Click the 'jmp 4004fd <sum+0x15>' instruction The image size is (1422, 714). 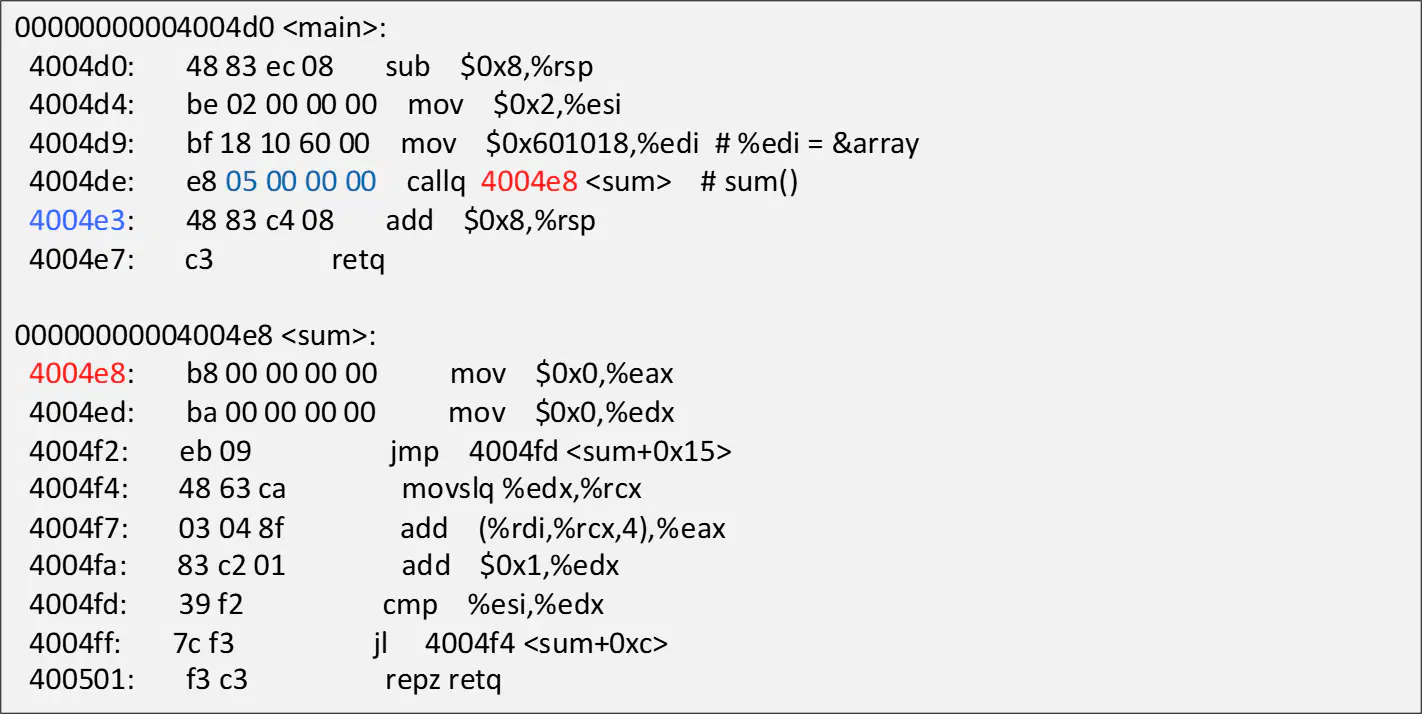tap(561, 451)
